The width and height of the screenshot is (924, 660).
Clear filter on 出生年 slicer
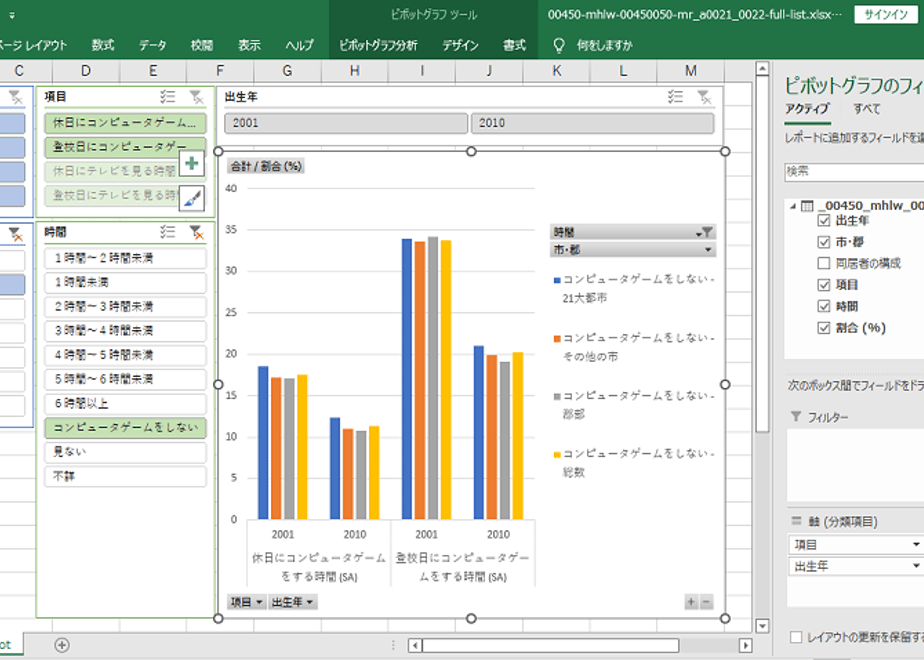pyautogui.click(x=704, y=97)
